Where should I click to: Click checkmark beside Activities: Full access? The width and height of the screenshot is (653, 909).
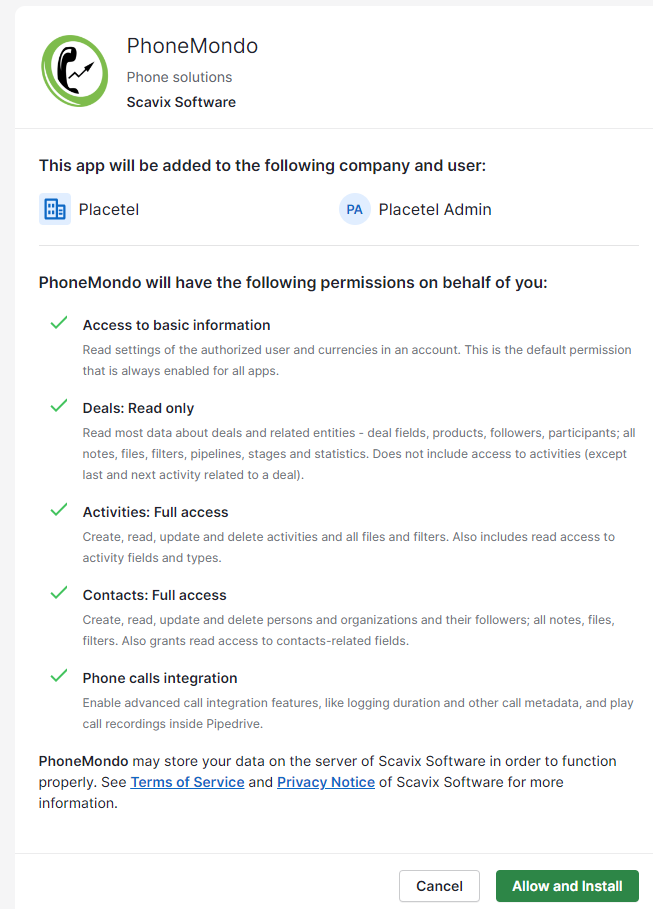(x=59, y=510)
